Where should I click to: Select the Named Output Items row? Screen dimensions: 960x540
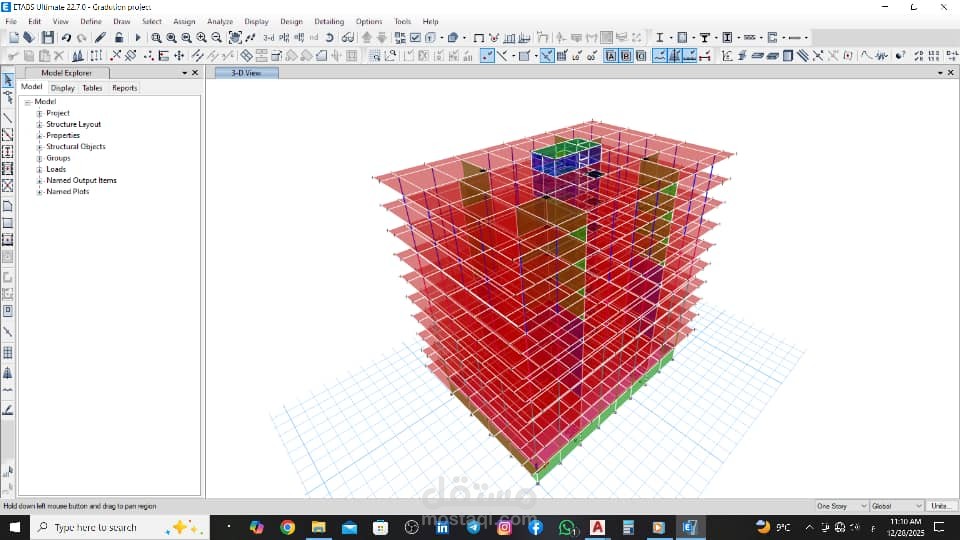click(81, 181)
